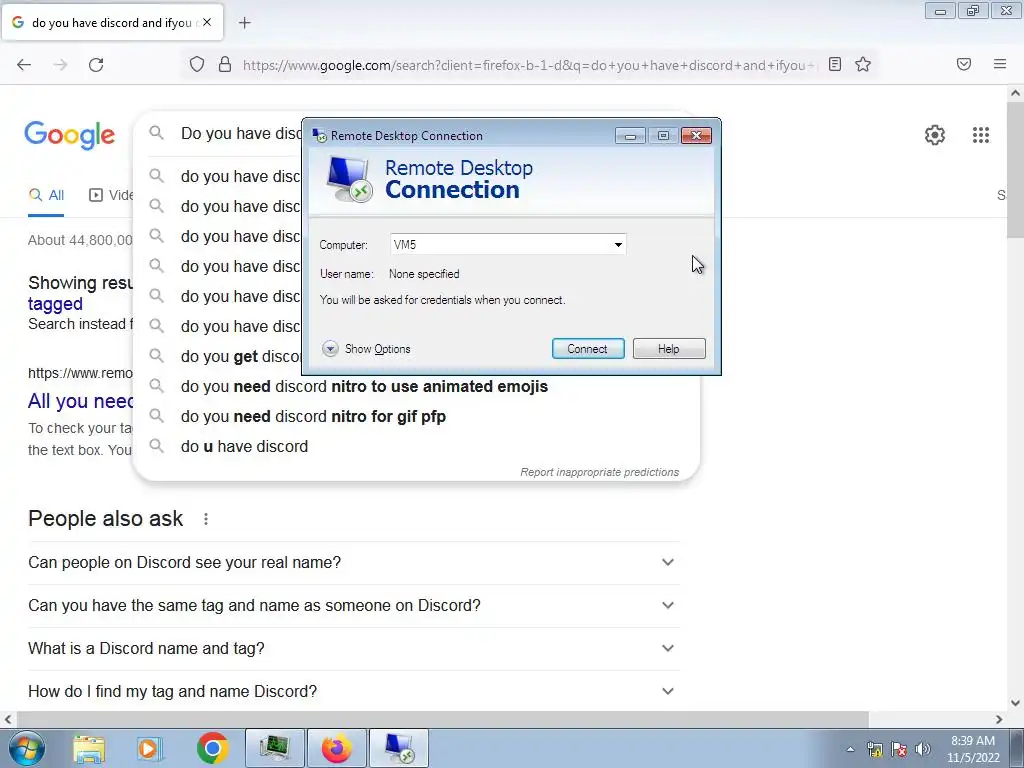Screen dimensions: 1024x768
Task: Open Windows Explorer from the taskbar
Action: (89, 748)
